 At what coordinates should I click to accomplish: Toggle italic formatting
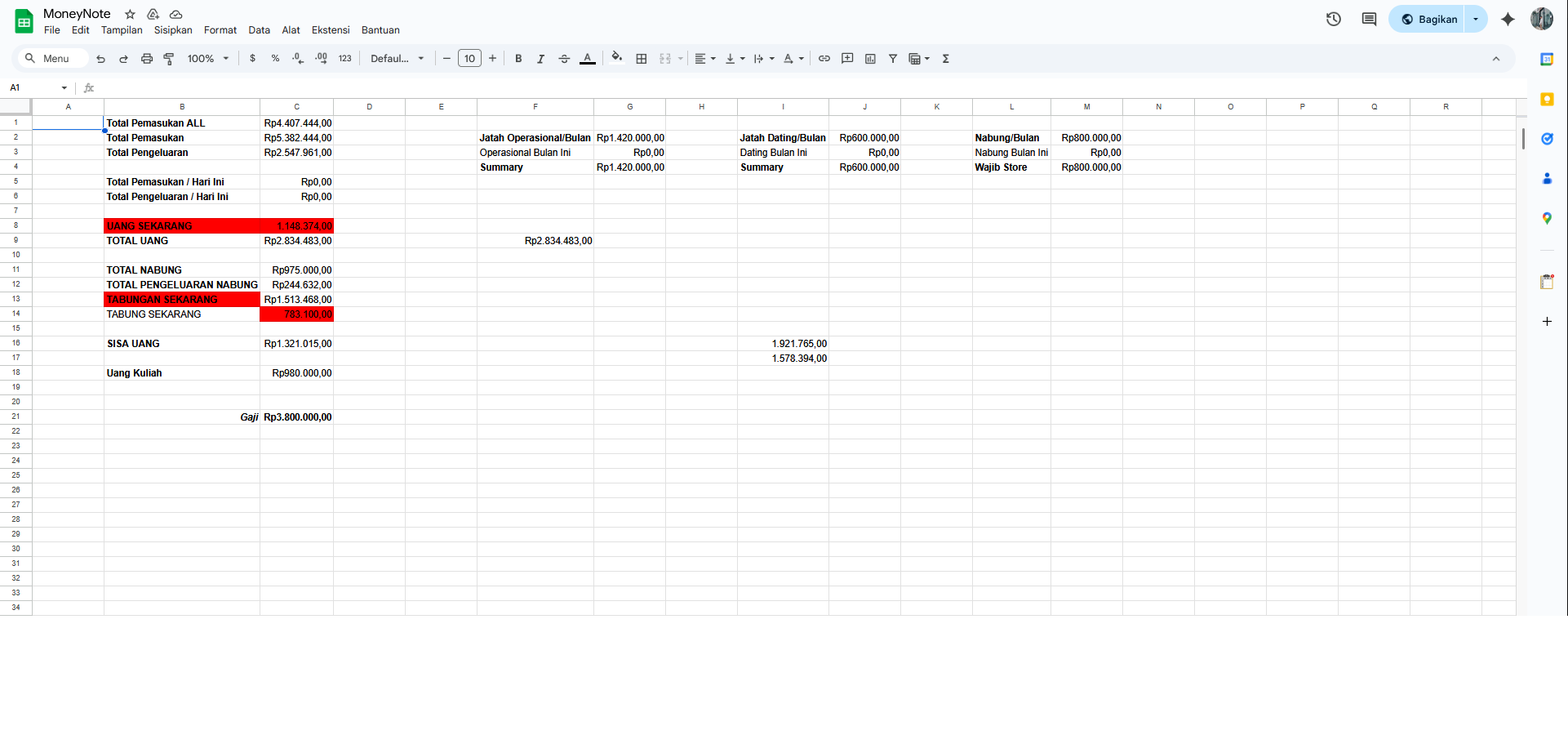540,59
